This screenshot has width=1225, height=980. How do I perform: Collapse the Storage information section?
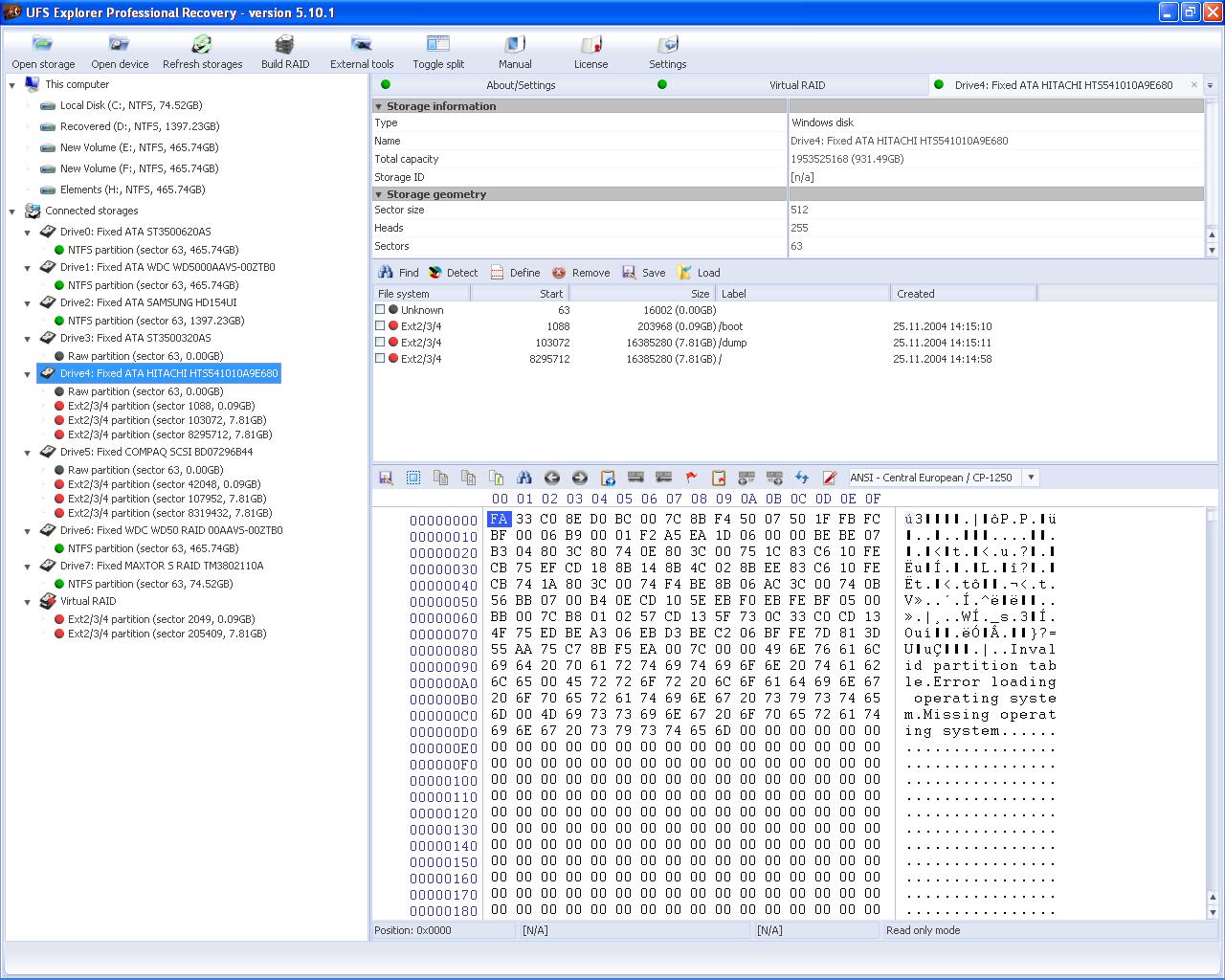(x=379, y=106)
